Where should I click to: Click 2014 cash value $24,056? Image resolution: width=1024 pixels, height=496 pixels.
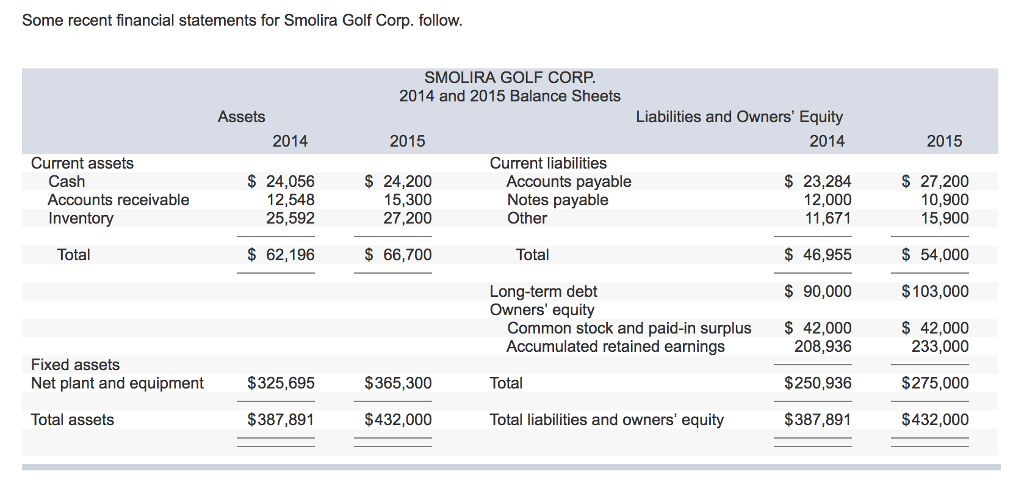[281, 181]
